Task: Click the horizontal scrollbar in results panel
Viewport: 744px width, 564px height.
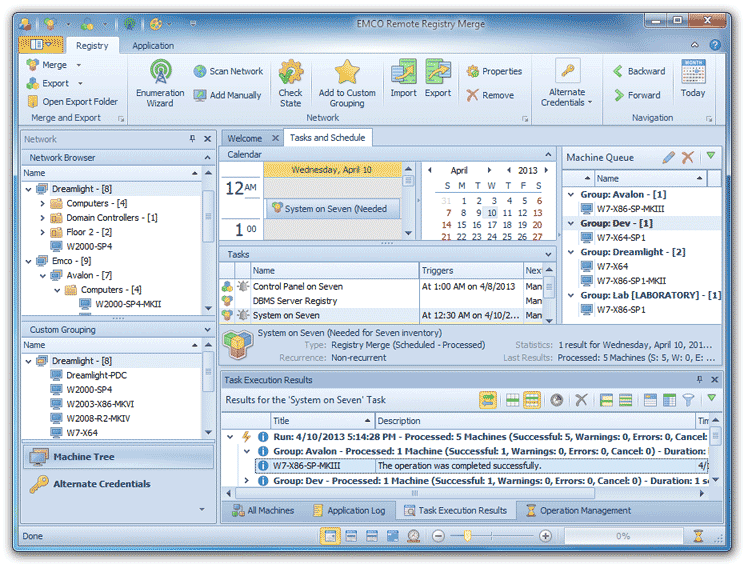Action: coord(415,493)
